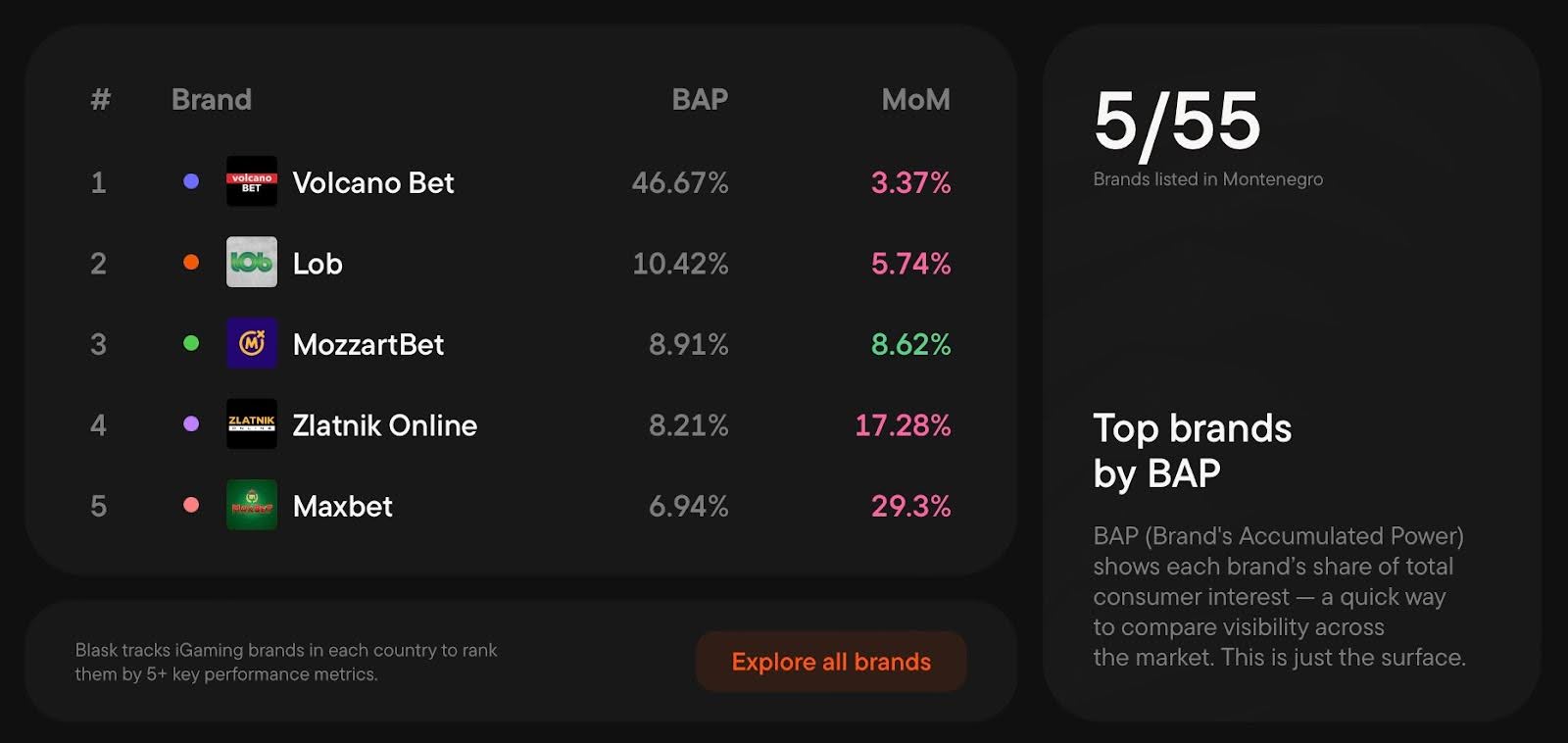Click the blue dot beside Volcano Bet
The image size is (1568, 743).
tap(191, 181)
